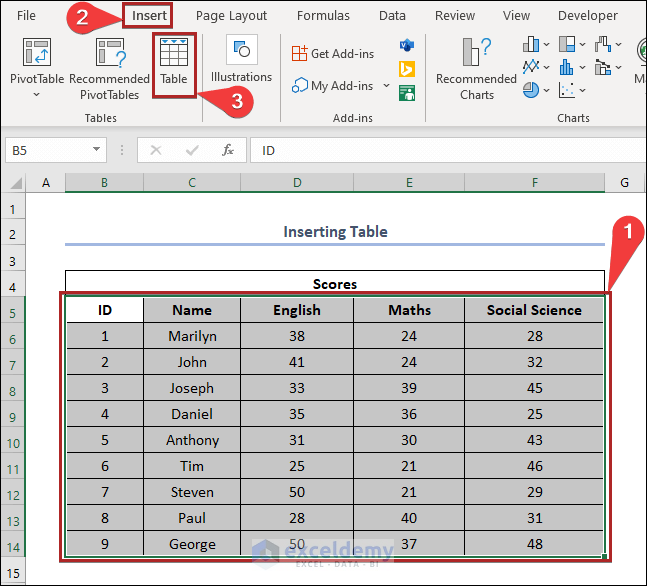This screenshot has height=586, width=647.
Task: Insert Combo Chart icon
Action: 603,67
